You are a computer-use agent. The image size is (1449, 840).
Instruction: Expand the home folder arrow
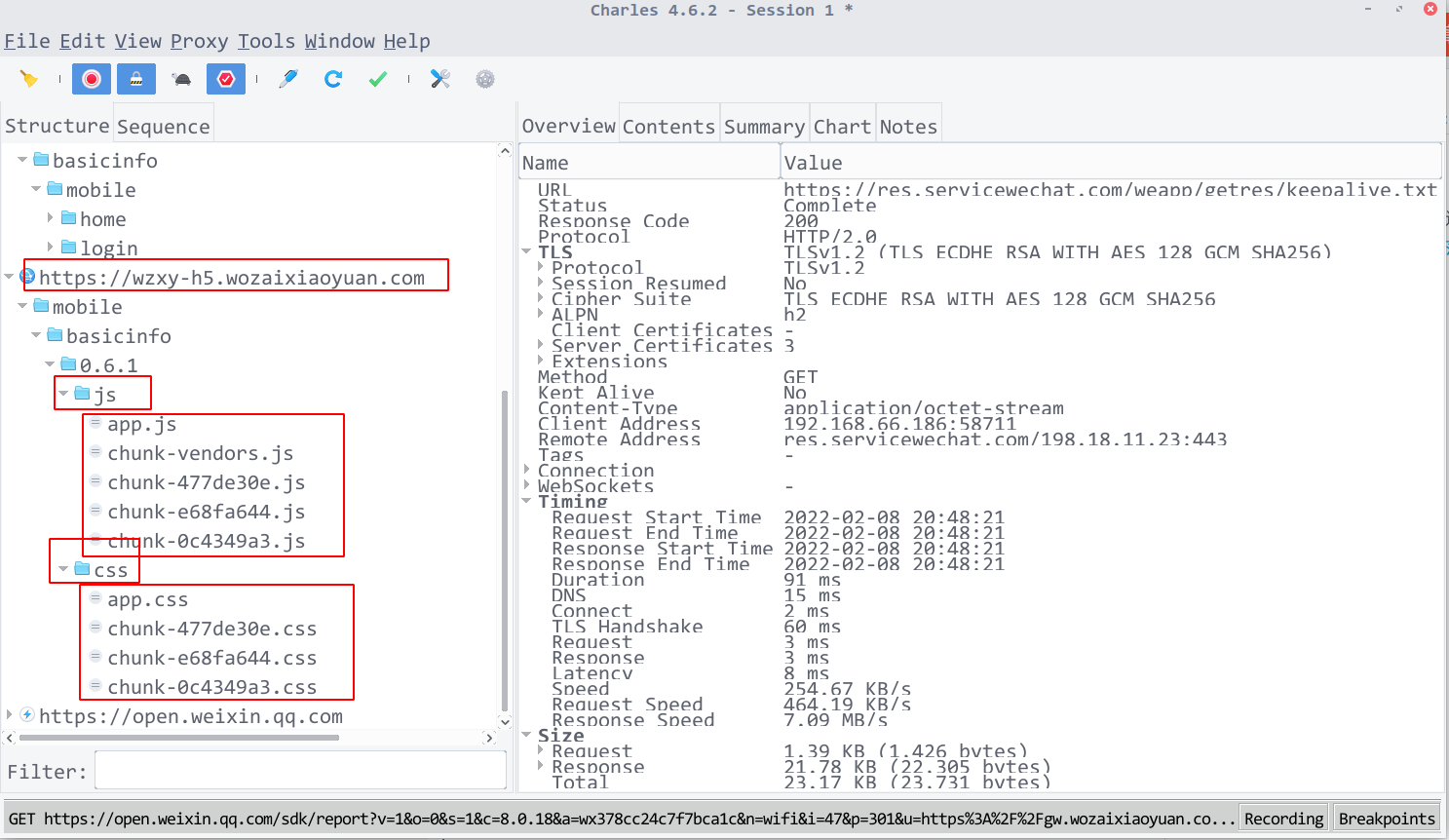coord(50,218)
